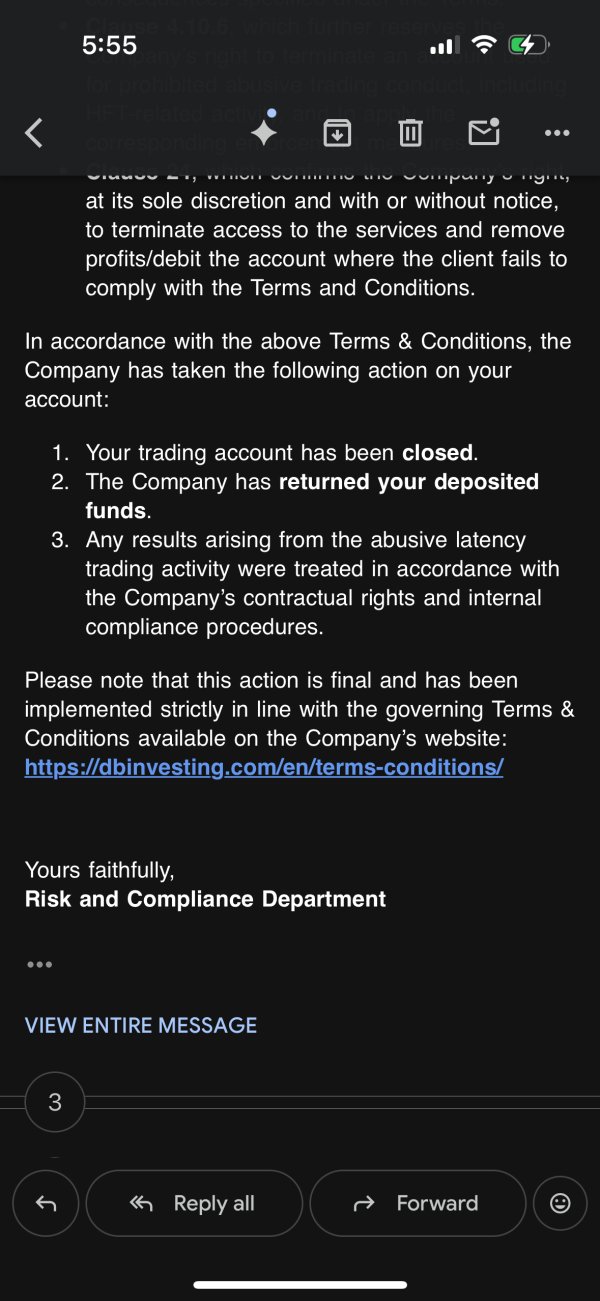
Task: Tap the 5:55 clock in the status bar
Action: pos(110,45)
